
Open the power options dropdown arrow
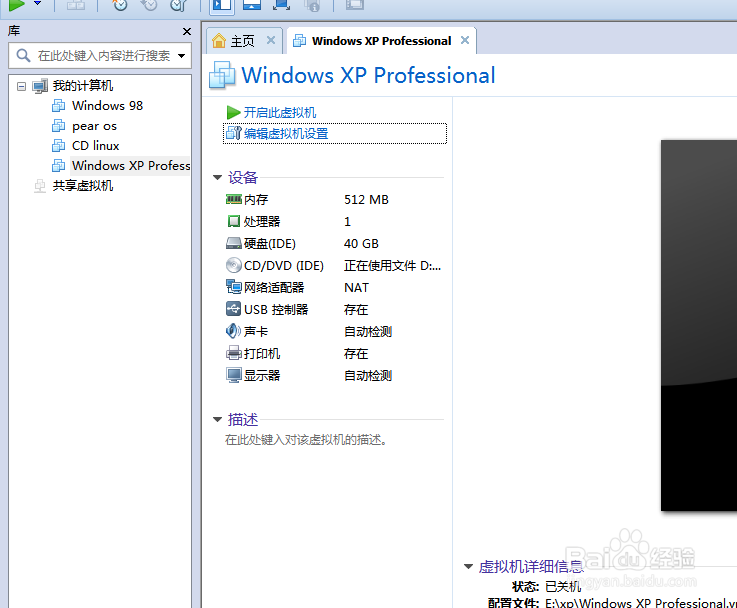point(38,4)
